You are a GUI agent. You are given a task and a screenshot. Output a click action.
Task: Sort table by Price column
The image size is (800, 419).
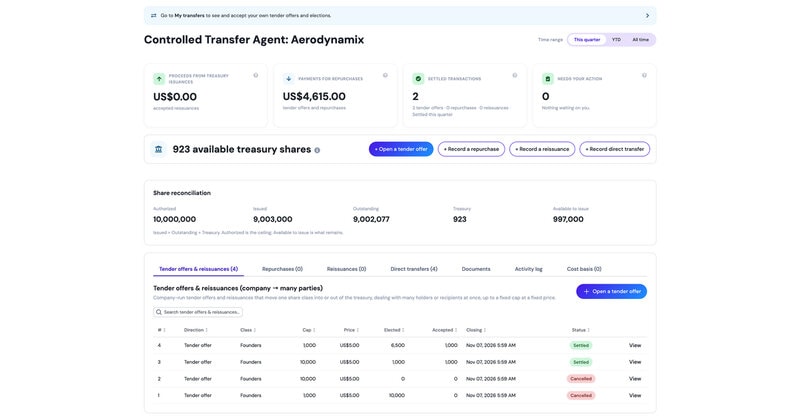point(351,330)
